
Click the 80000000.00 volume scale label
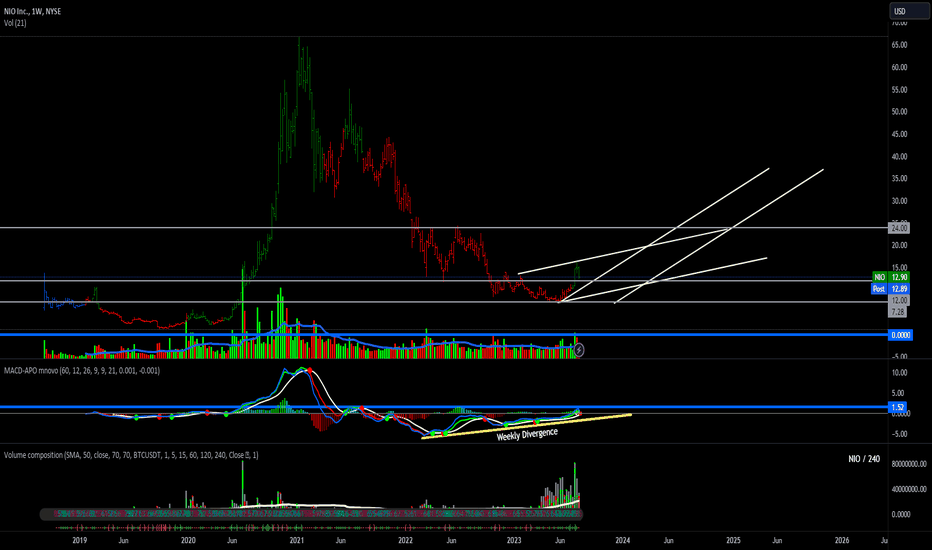(908, 464)
